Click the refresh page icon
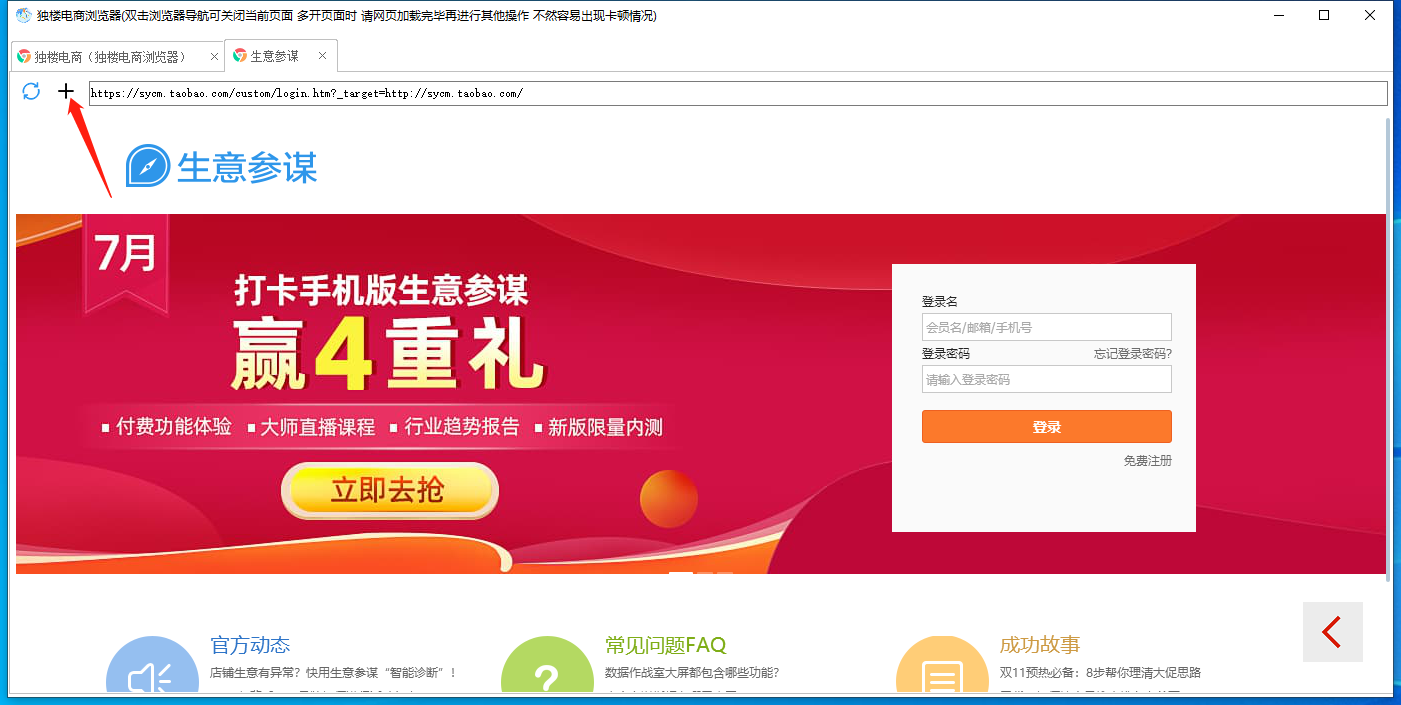 [31, 92]
